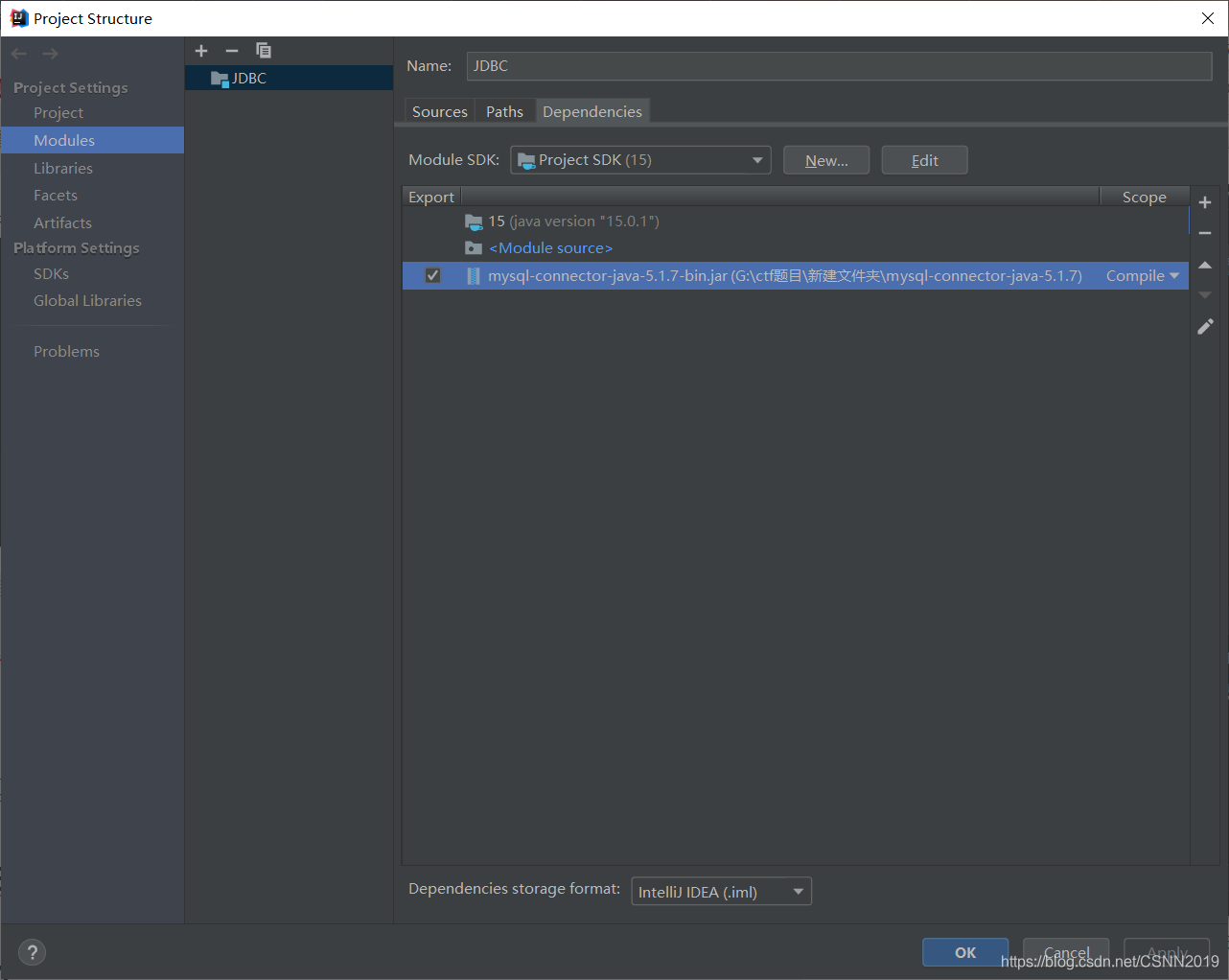Open the Problems section

click(66, 351)
